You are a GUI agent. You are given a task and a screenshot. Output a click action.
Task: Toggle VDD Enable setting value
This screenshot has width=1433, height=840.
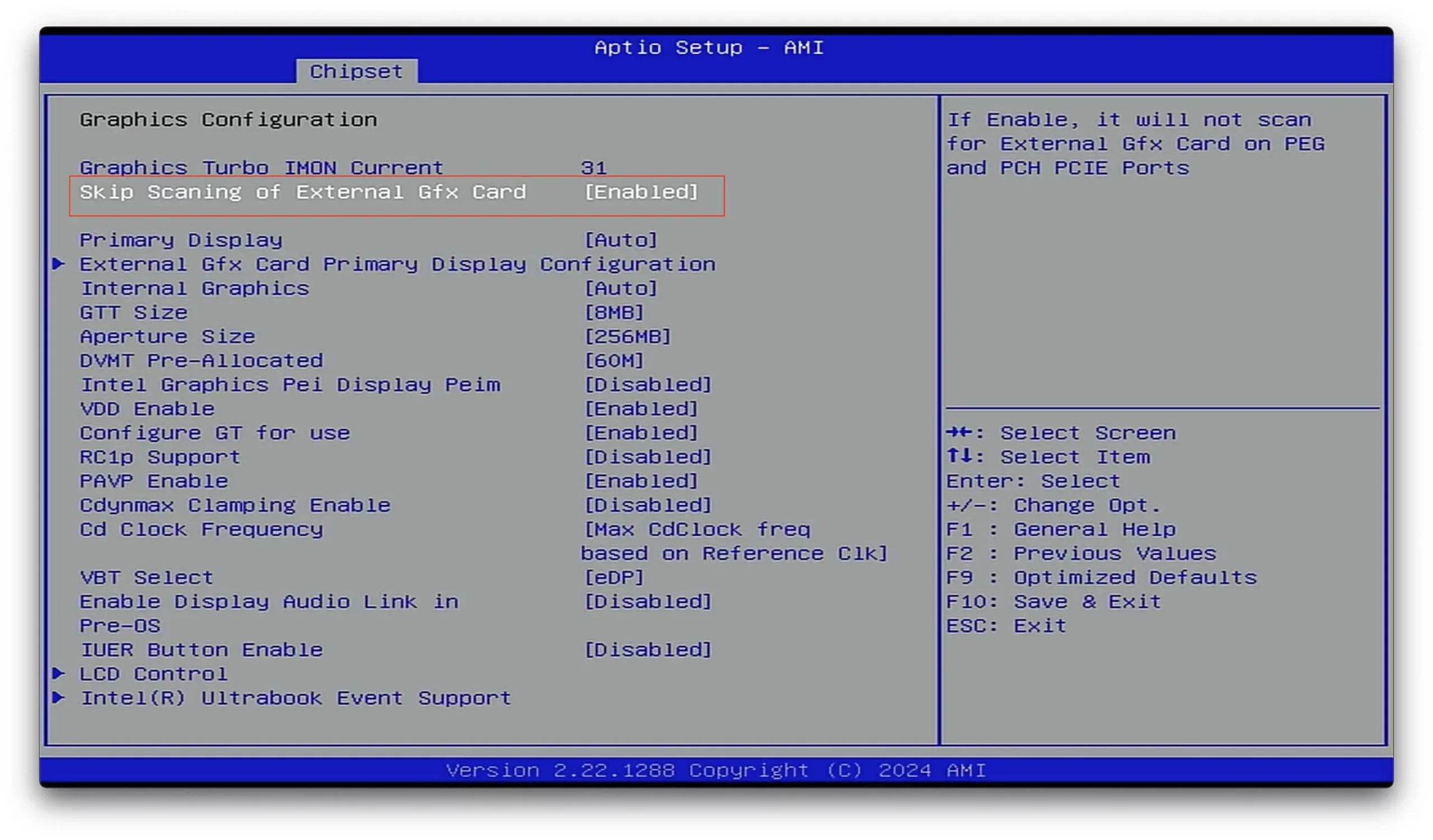[x=641, y=409]
